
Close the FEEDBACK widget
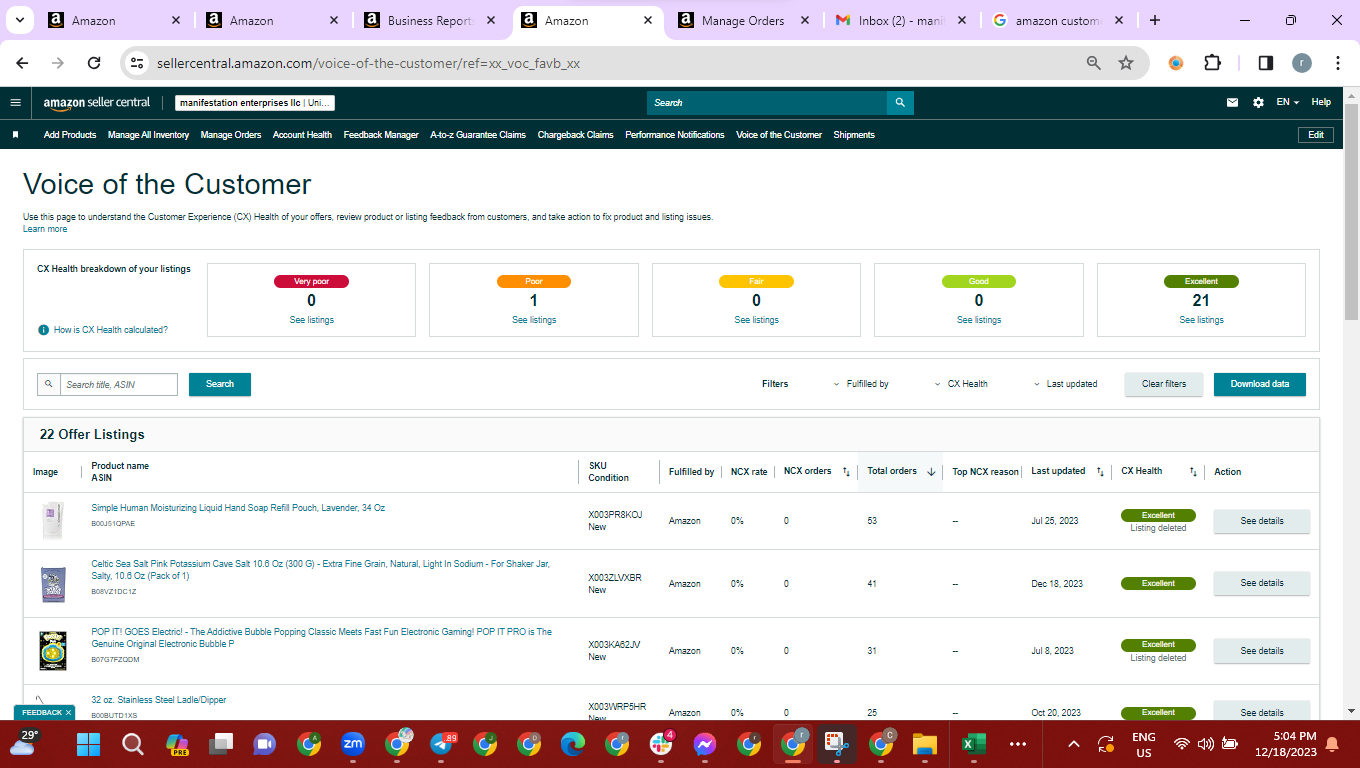(68, 712)
